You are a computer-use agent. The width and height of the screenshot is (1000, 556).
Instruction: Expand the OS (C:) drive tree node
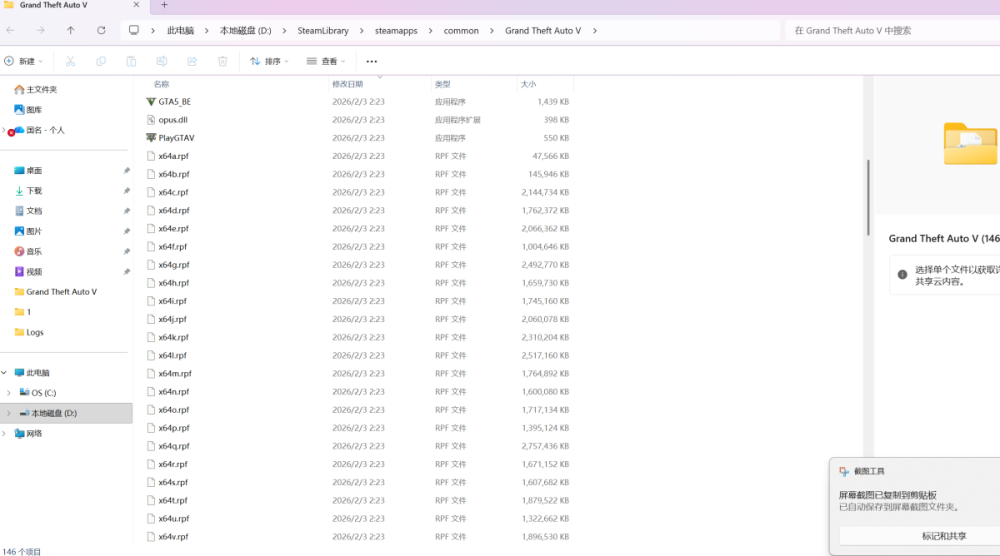click(x=9, y=393)
